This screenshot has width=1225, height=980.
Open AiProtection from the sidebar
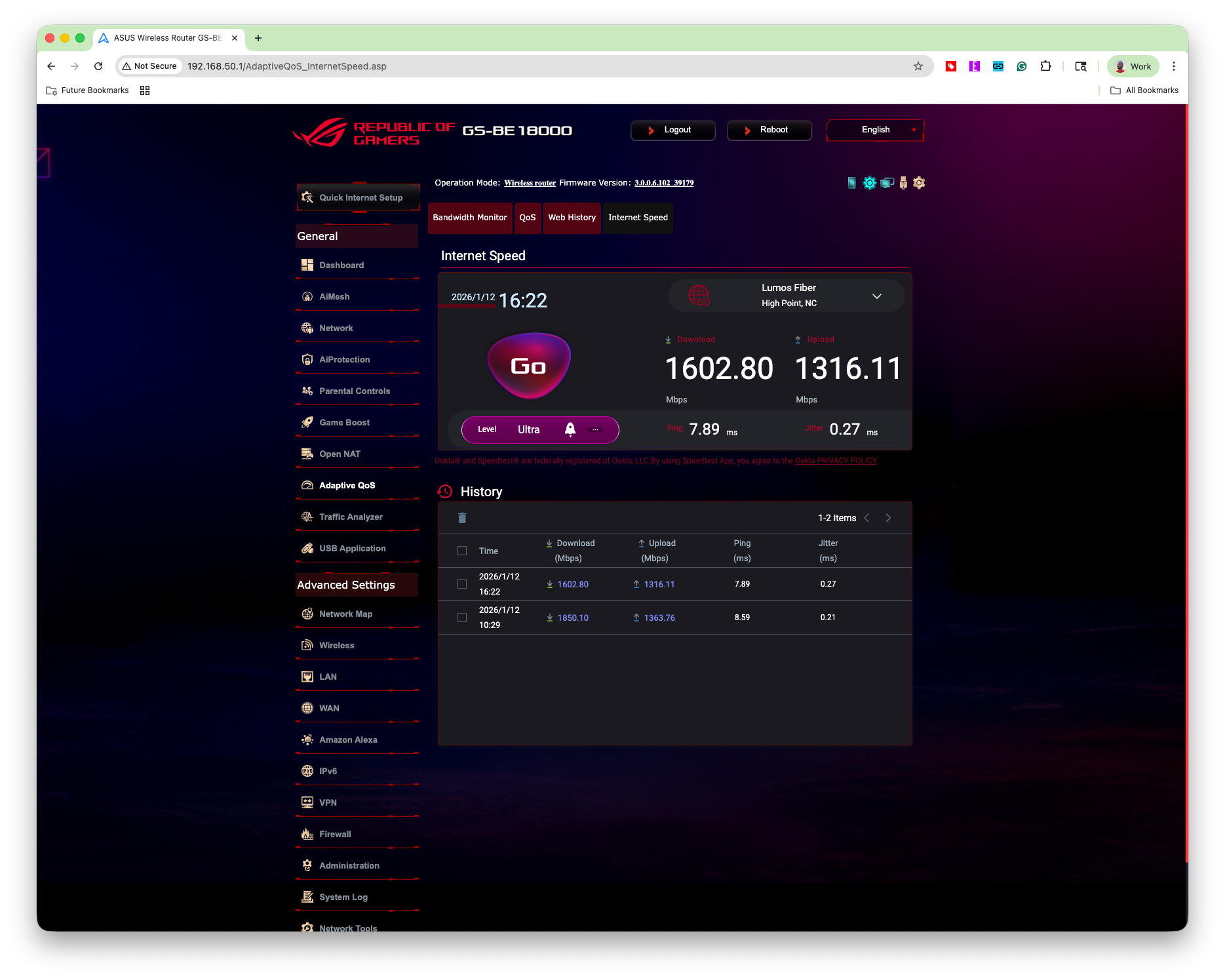344,359
